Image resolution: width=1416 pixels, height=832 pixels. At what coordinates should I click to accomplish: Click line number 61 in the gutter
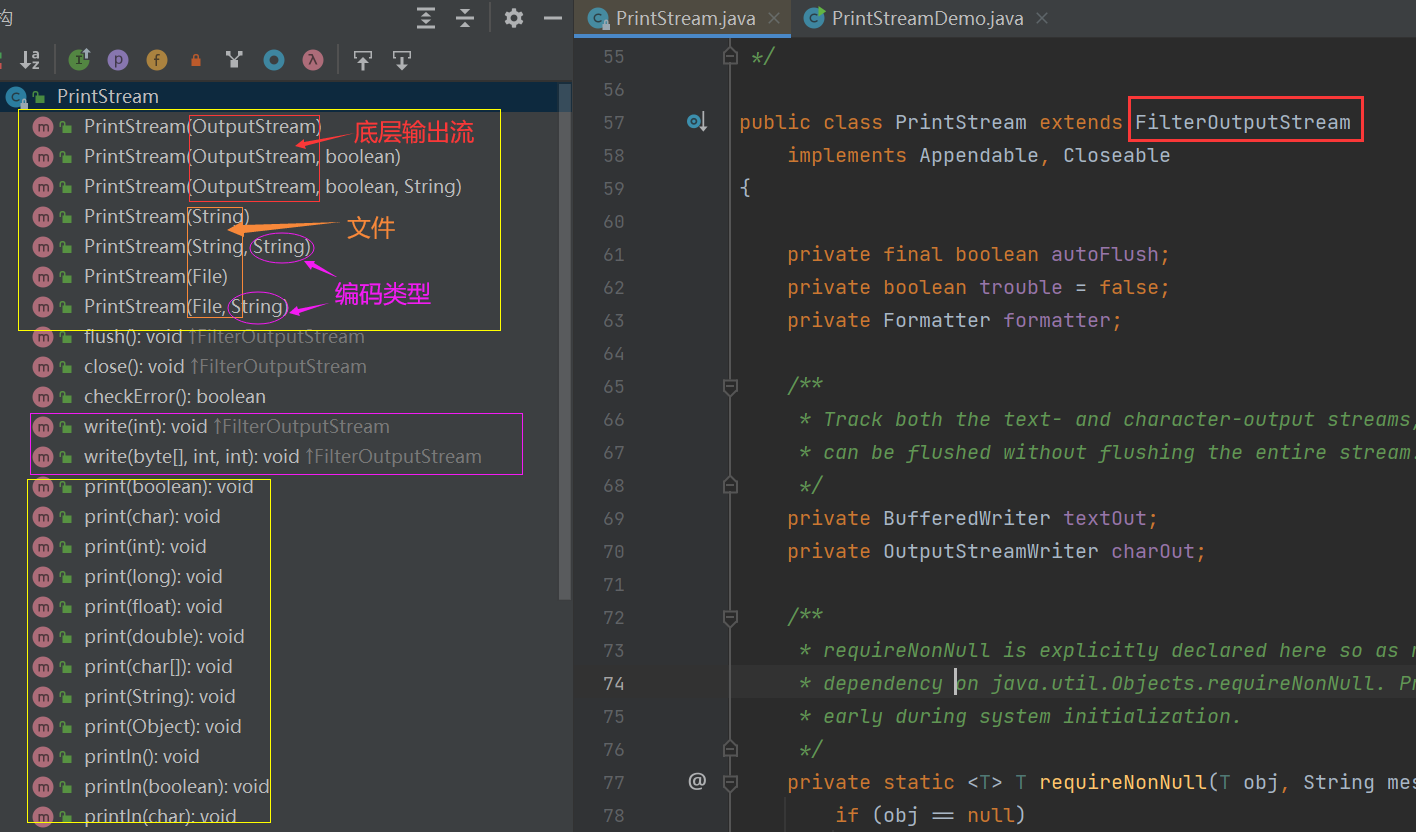pyautogui.click(x=613, y=255)
